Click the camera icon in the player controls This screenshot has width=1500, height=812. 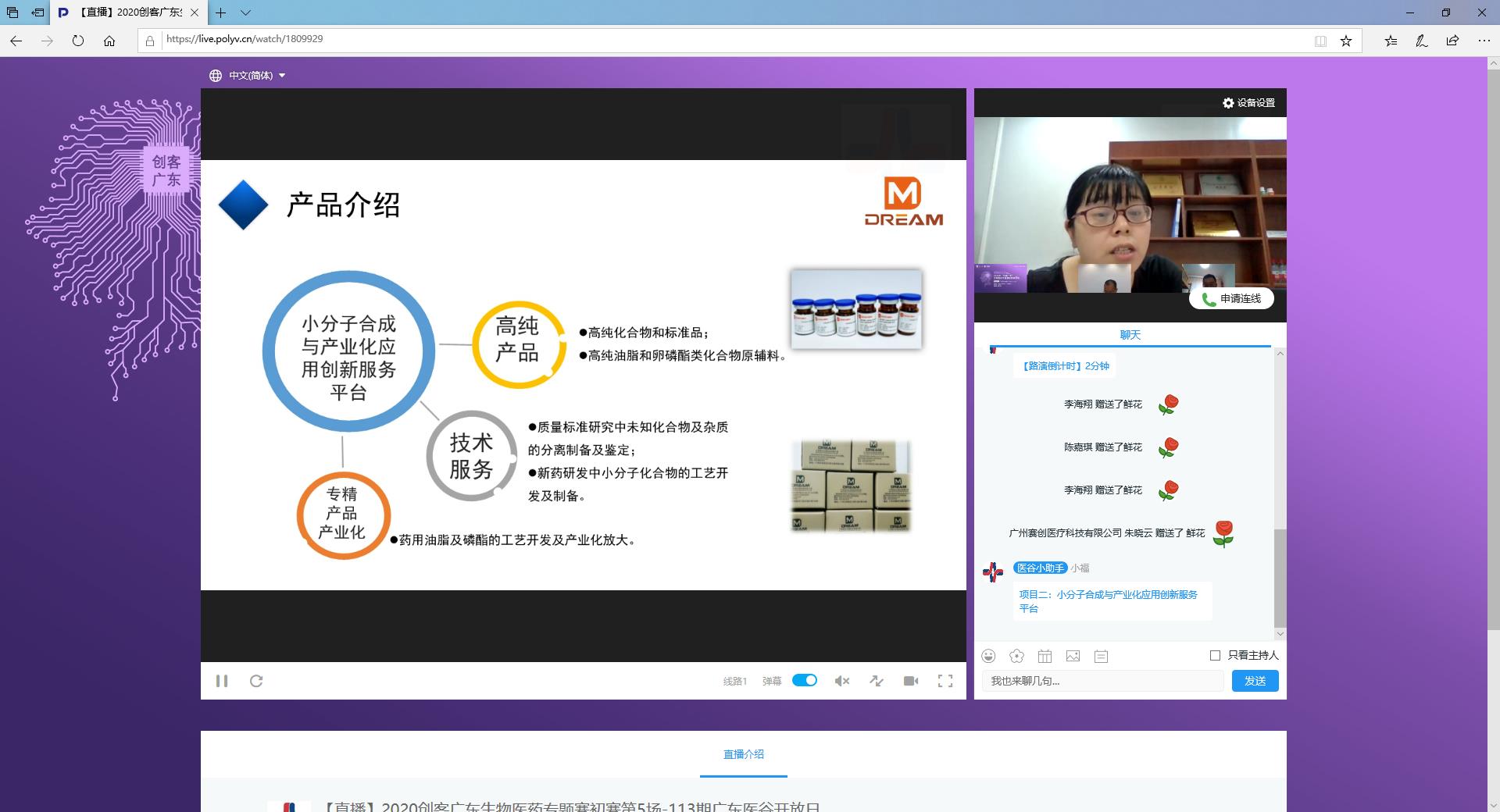(910, 681)
